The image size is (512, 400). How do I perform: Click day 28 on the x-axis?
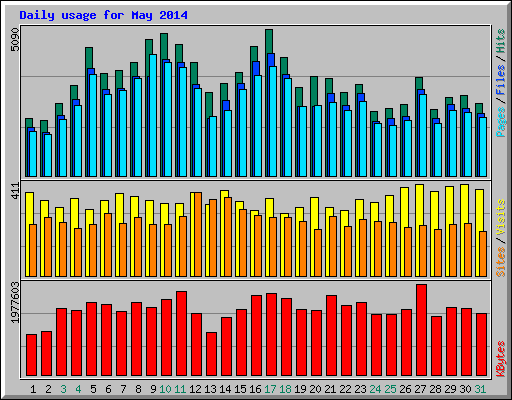[x=435, y=389]
